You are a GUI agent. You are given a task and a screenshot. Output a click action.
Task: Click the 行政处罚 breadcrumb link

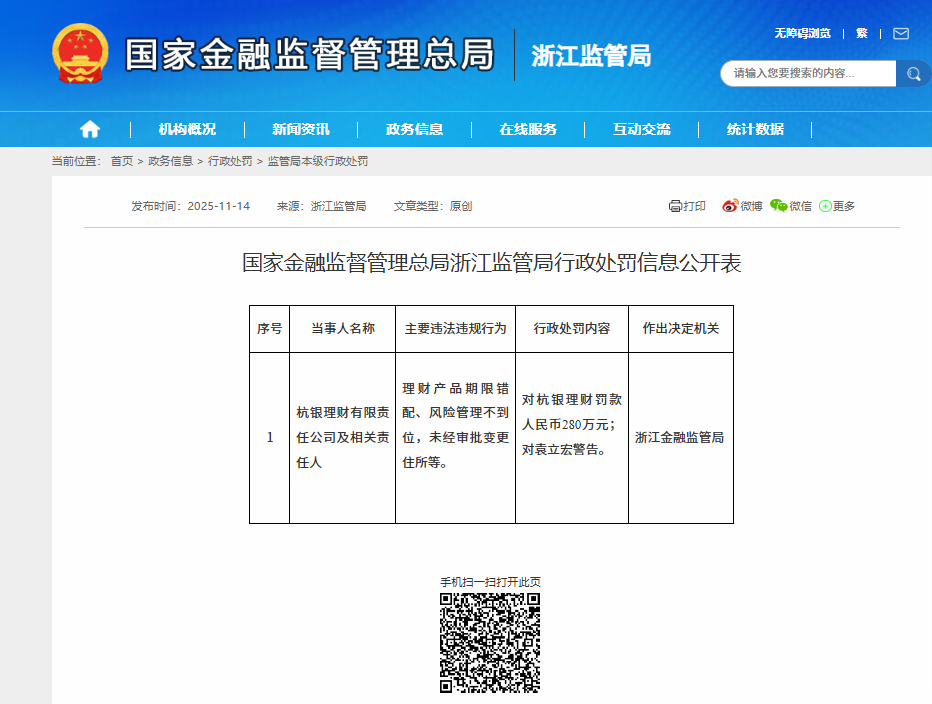point(230,161)
